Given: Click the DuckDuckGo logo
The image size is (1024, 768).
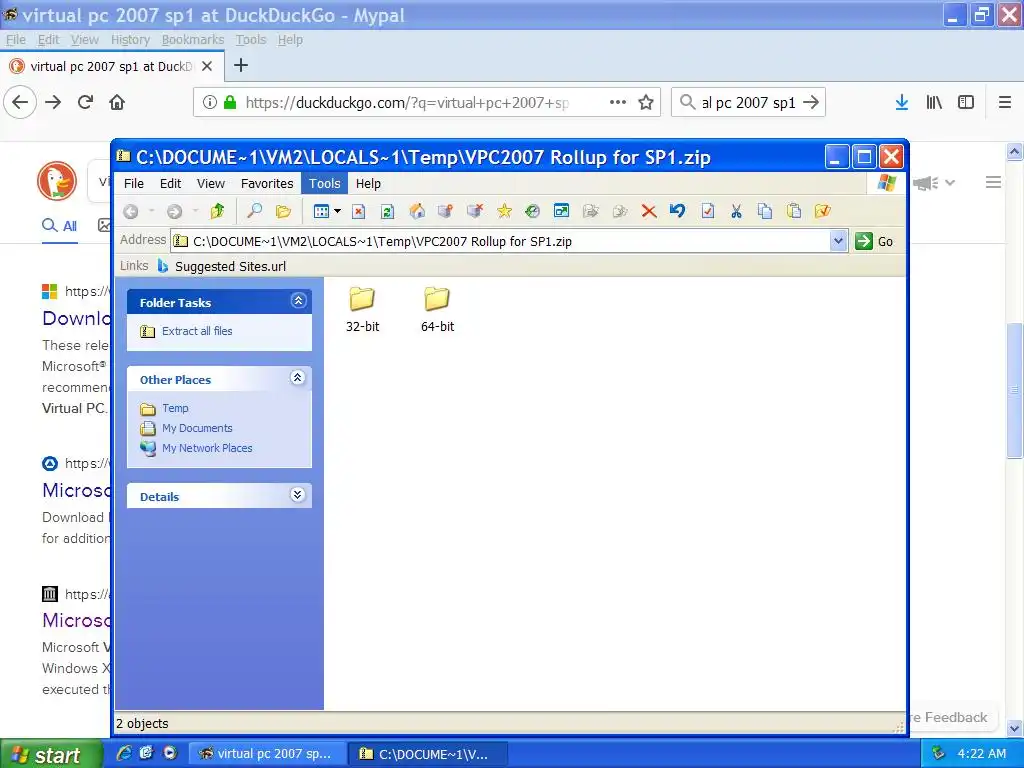Looking at the screenshot, I should point(57,181).
